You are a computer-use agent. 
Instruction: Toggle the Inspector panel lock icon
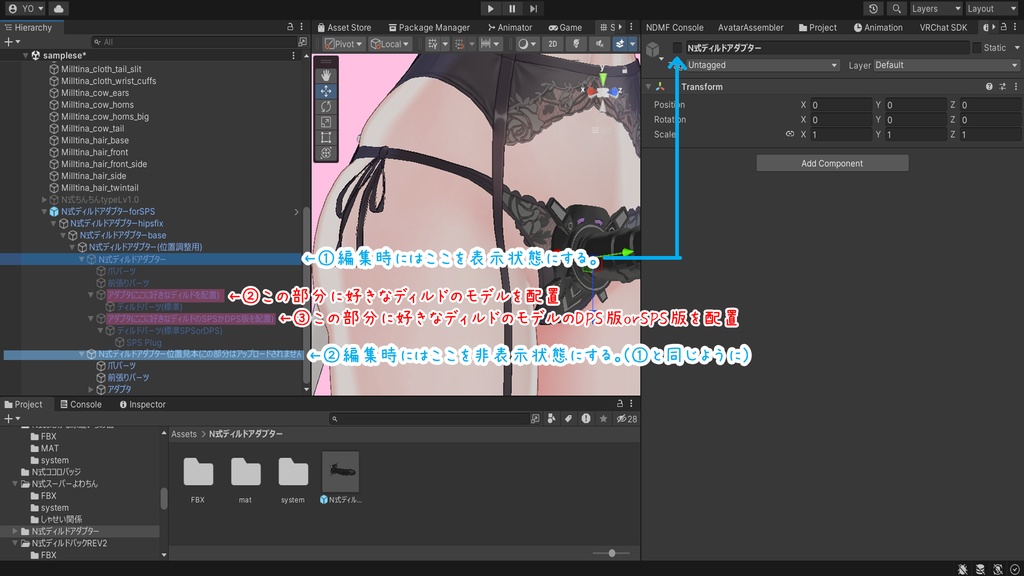point(1004,27)
